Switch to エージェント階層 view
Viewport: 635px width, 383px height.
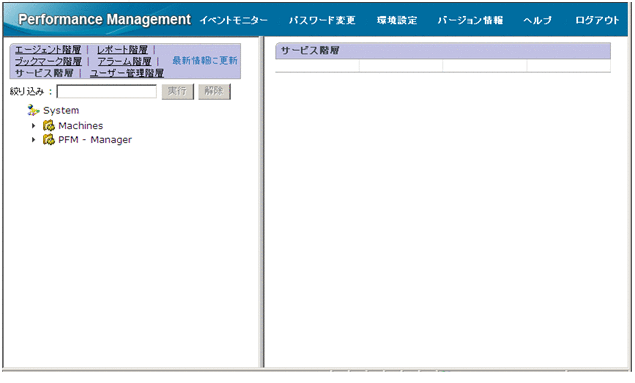(48, 50)
